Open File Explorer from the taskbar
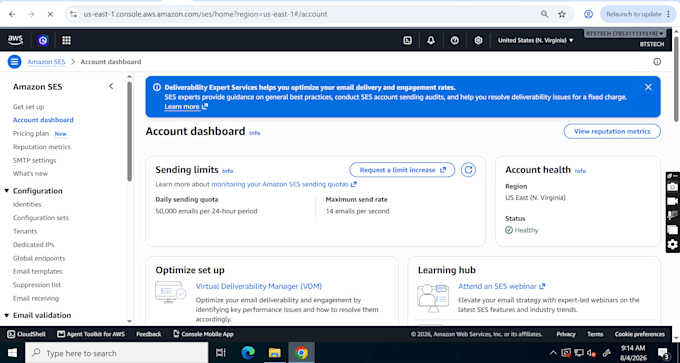Viewport: 680px width, 363px height. [275, 353]
